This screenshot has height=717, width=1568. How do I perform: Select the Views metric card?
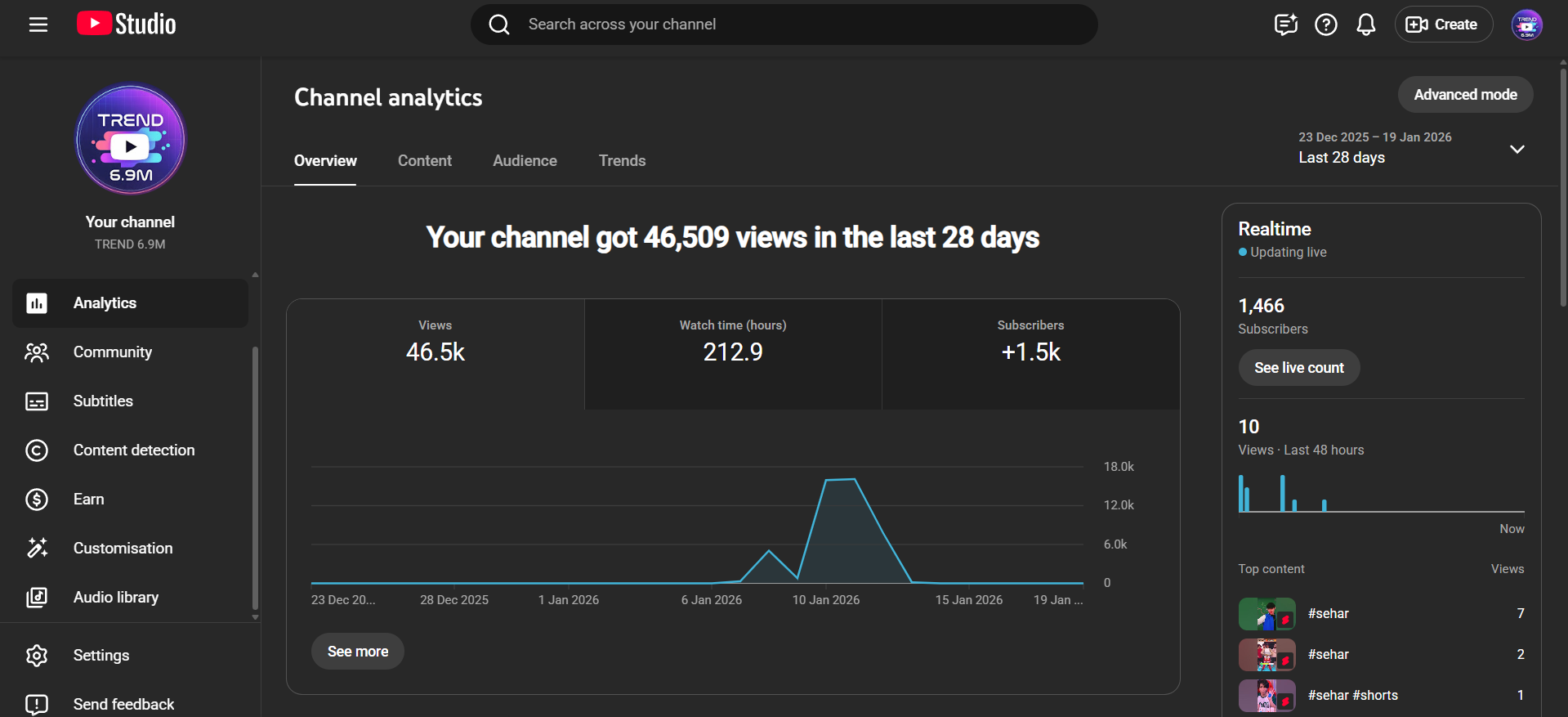click(x=436, y=353)
